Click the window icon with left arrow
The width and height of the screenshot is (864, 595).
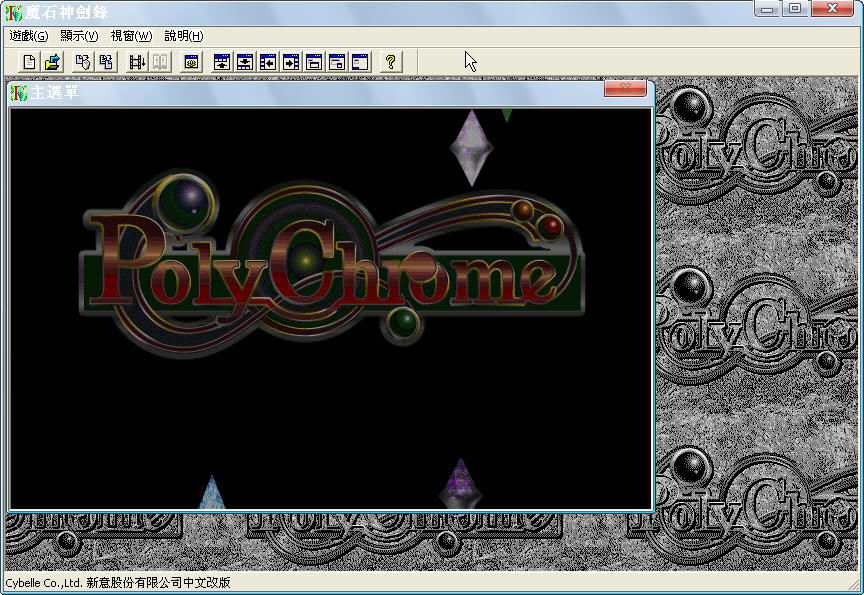268,62
